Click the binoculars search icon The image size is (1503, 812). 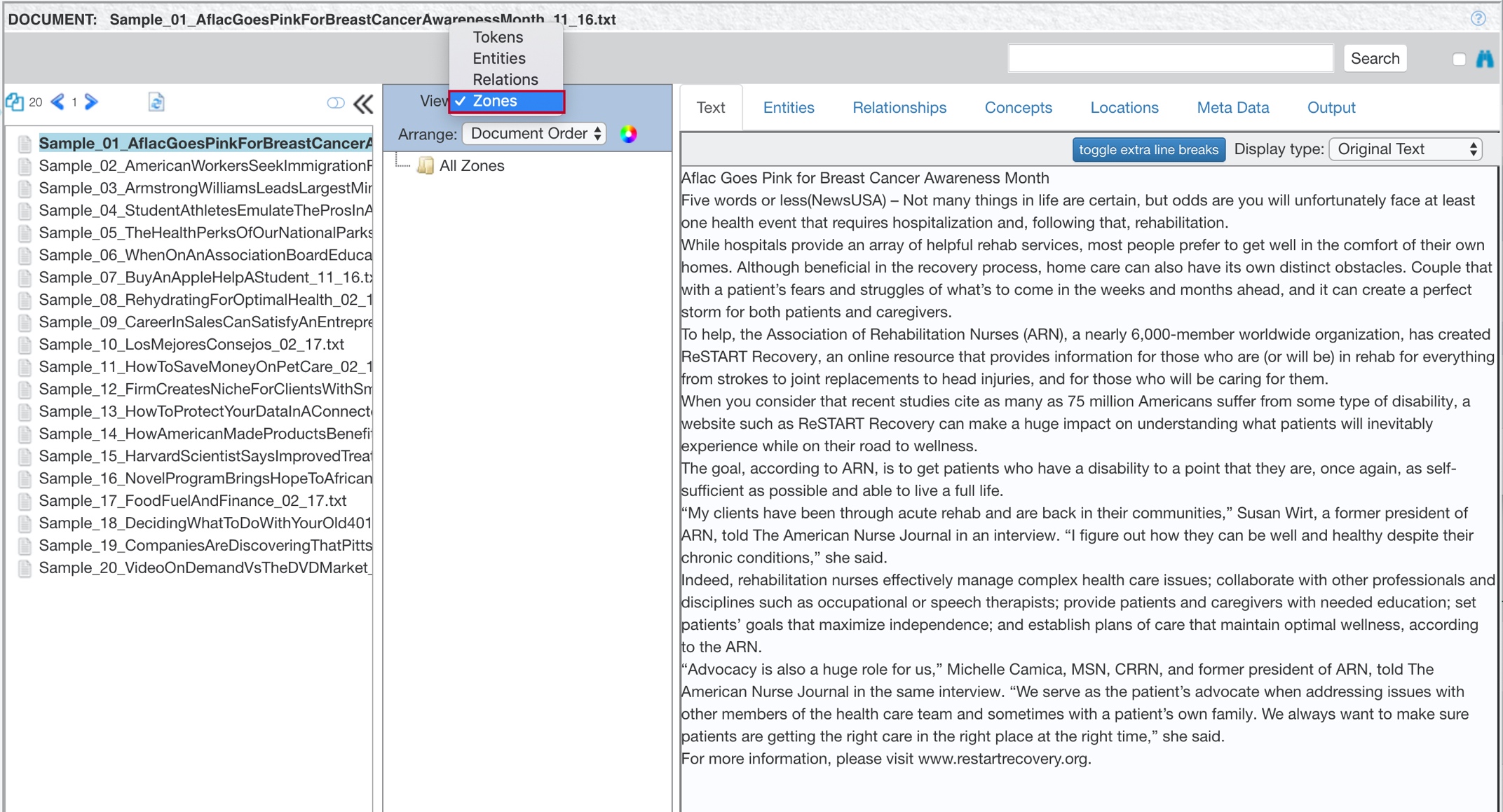click(1484, 59)
